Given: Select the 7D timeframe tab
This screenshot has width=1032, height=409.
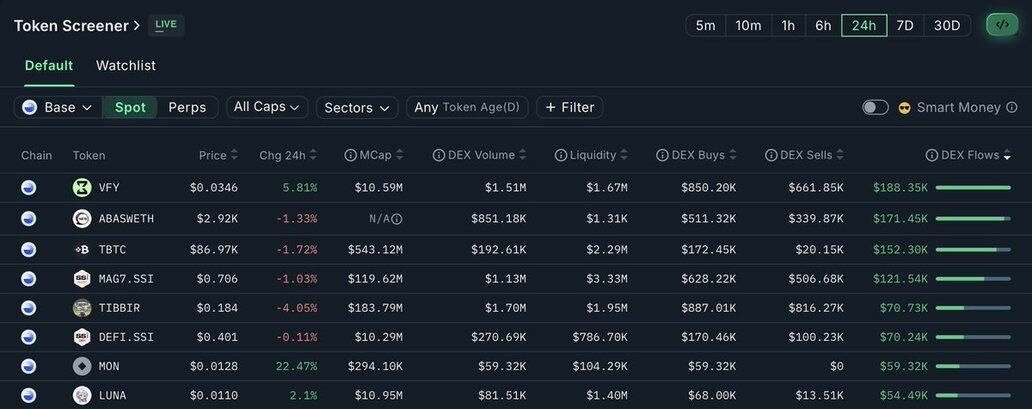Looking at the screenshot, I should (904, 25).
